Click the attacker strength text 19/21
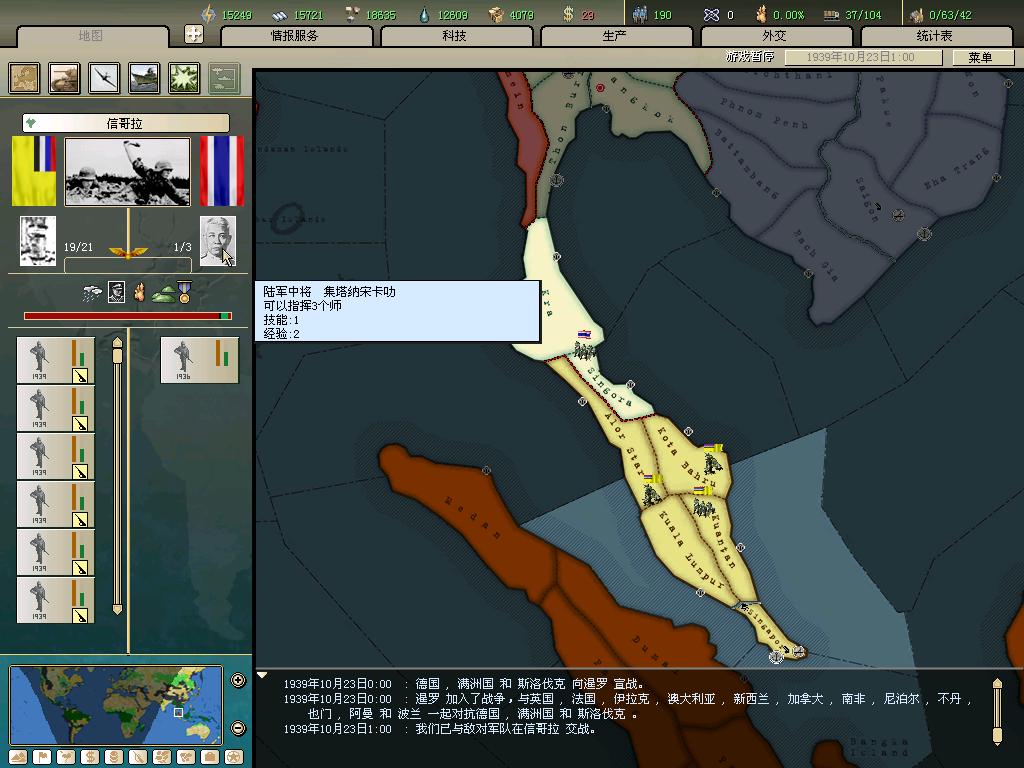The height and width of the screenshot is (768, 1024). click(78, 247)
